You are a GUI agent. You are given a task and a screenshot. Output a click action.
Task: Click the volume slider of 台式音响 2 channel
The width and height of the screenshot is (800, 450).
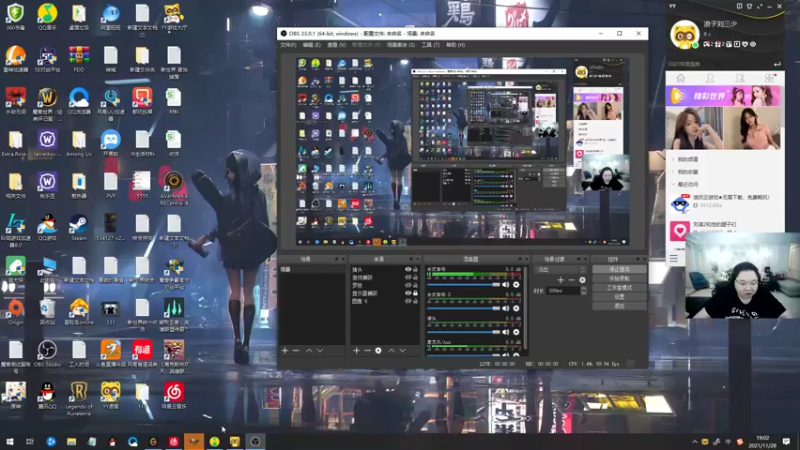pyautogui.click(x=463, y=308)
